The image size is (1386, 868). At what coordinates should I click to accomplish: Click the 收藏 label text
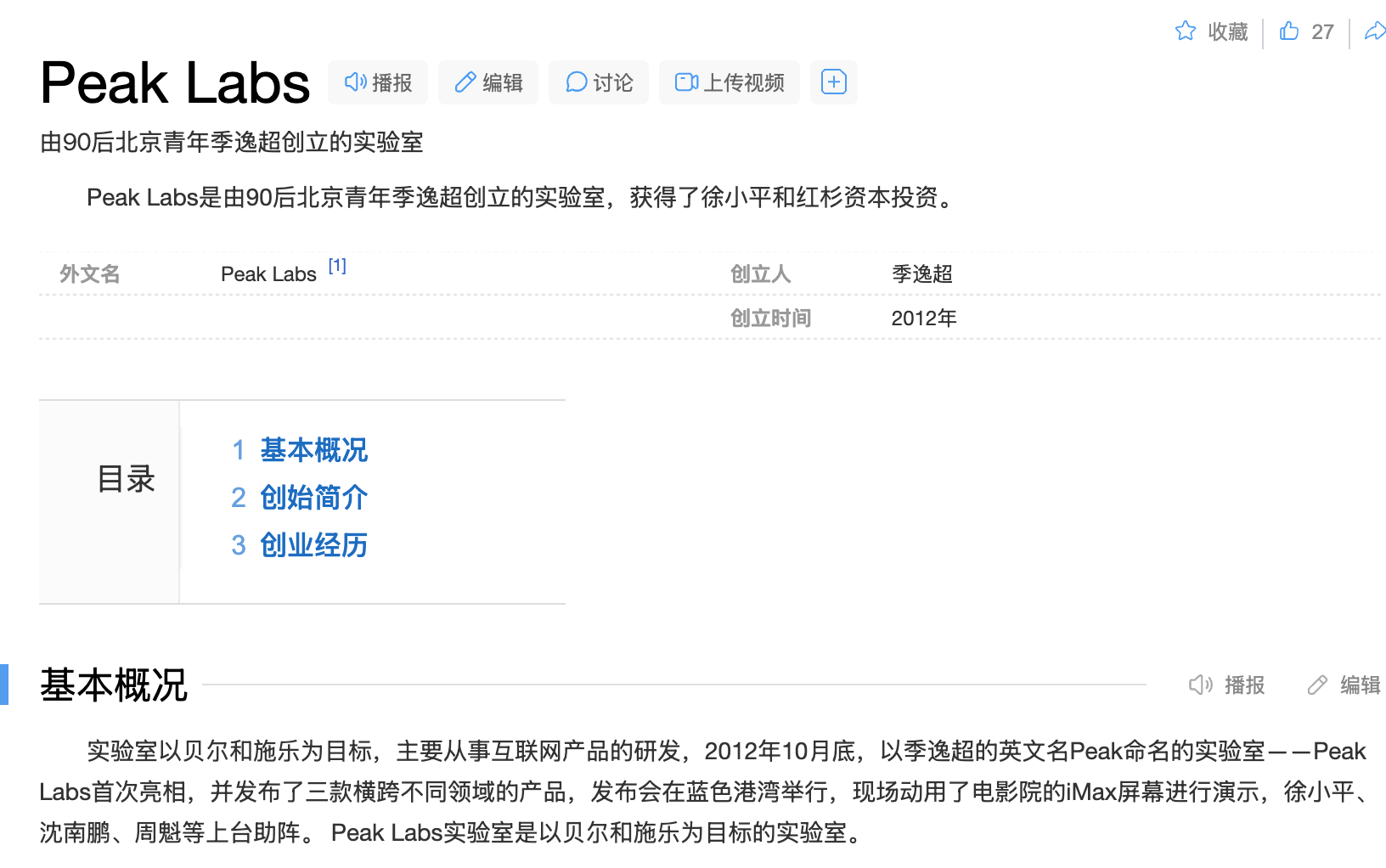(1228, 32)
